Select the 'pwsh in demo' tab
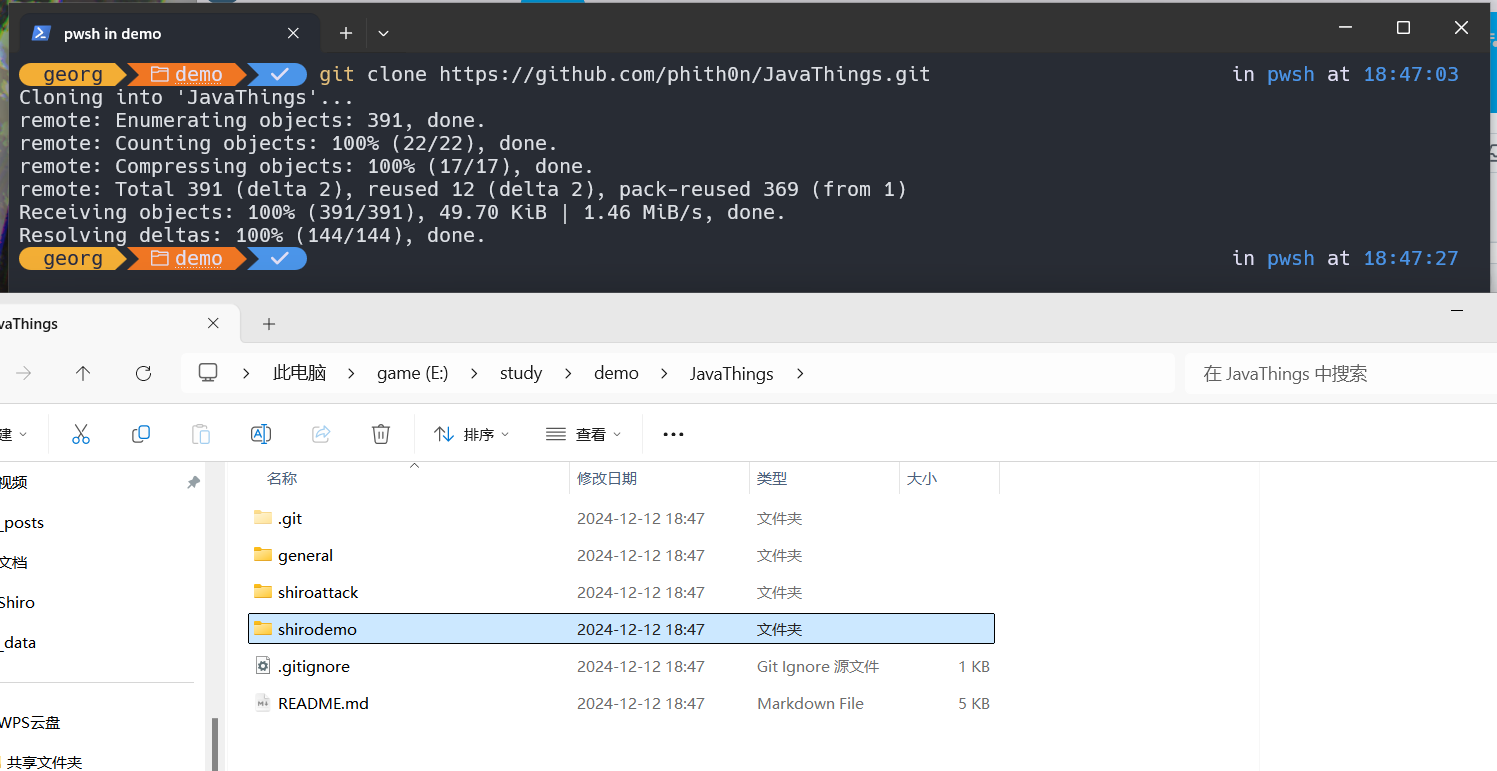Image resolution: width=1497 pixels, height=771 pixels. (x=169, y=33)
